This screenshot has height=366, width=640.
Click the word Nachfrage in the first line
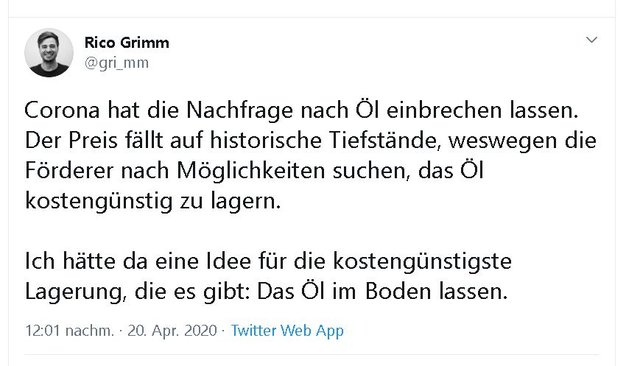(240, 110)
